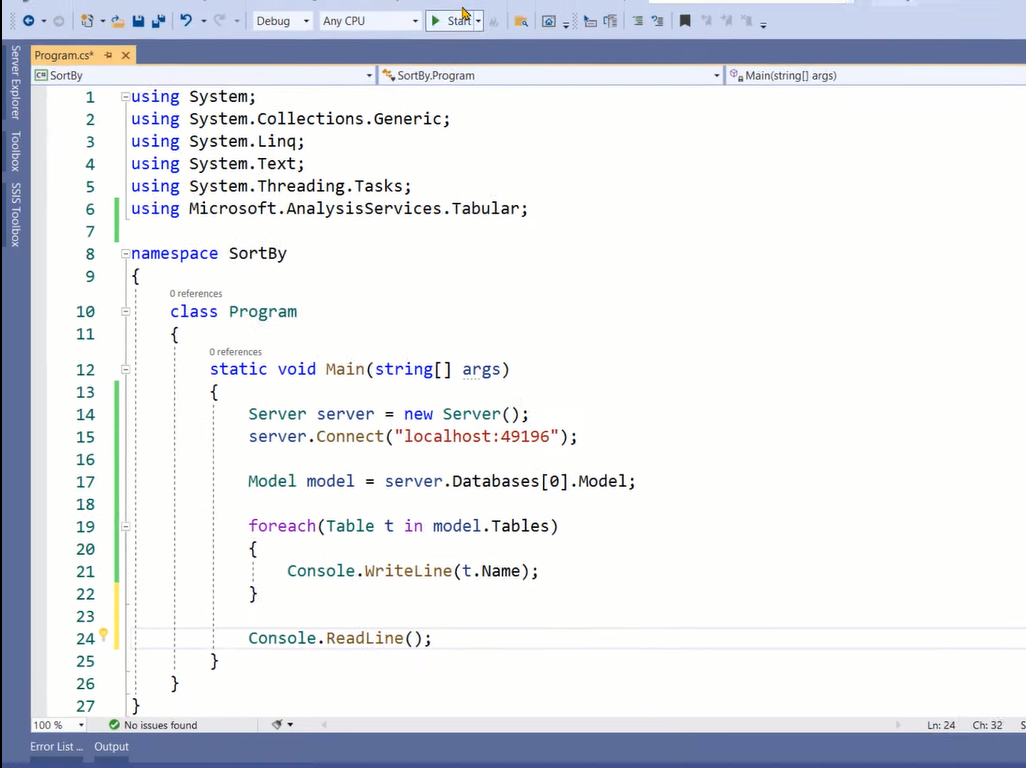The image size is (1026, 768).
Task: Collapse the foreach loop block
Action: [x=125, y=526]
